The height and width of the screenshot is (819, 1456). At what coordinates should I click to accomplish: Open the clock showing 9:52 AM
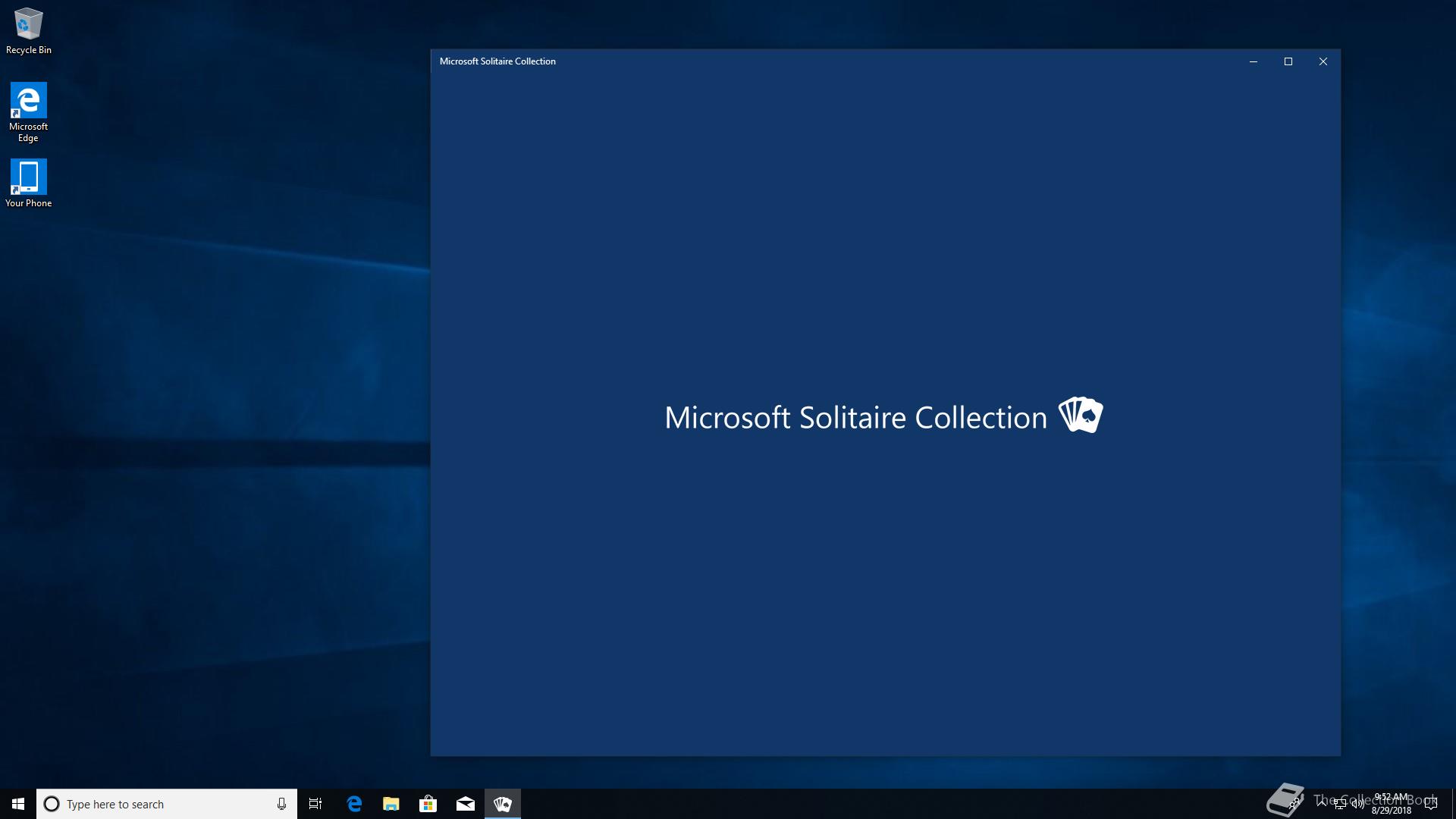pyautogui.click(x=1391, y=804)
